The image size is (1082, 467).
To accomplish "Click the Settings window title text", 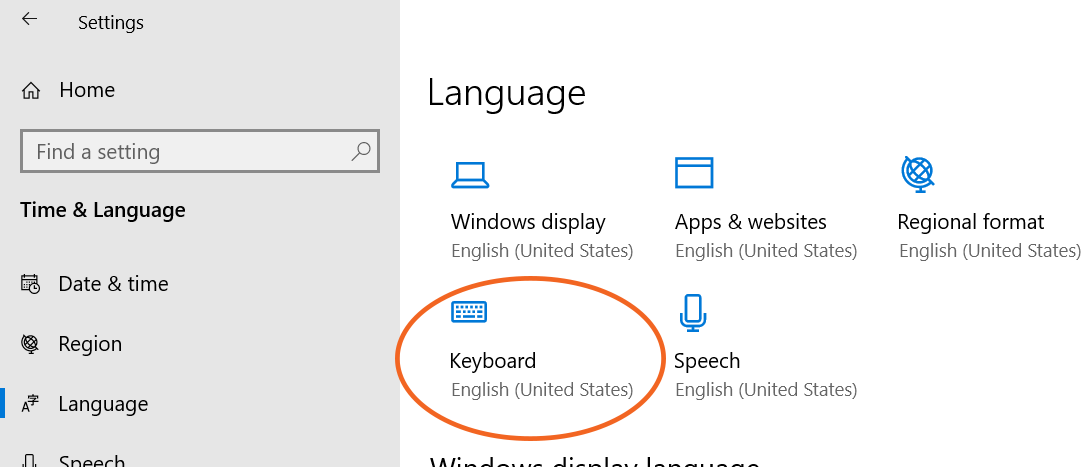I will pyautogui.click(x=111, y=23).
